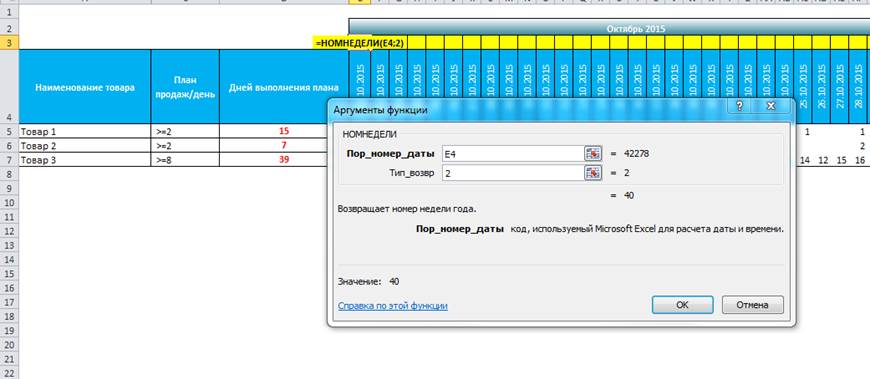Open Справка по этой функции link
The height and width of the screenshot is (379, 870).
392,306
